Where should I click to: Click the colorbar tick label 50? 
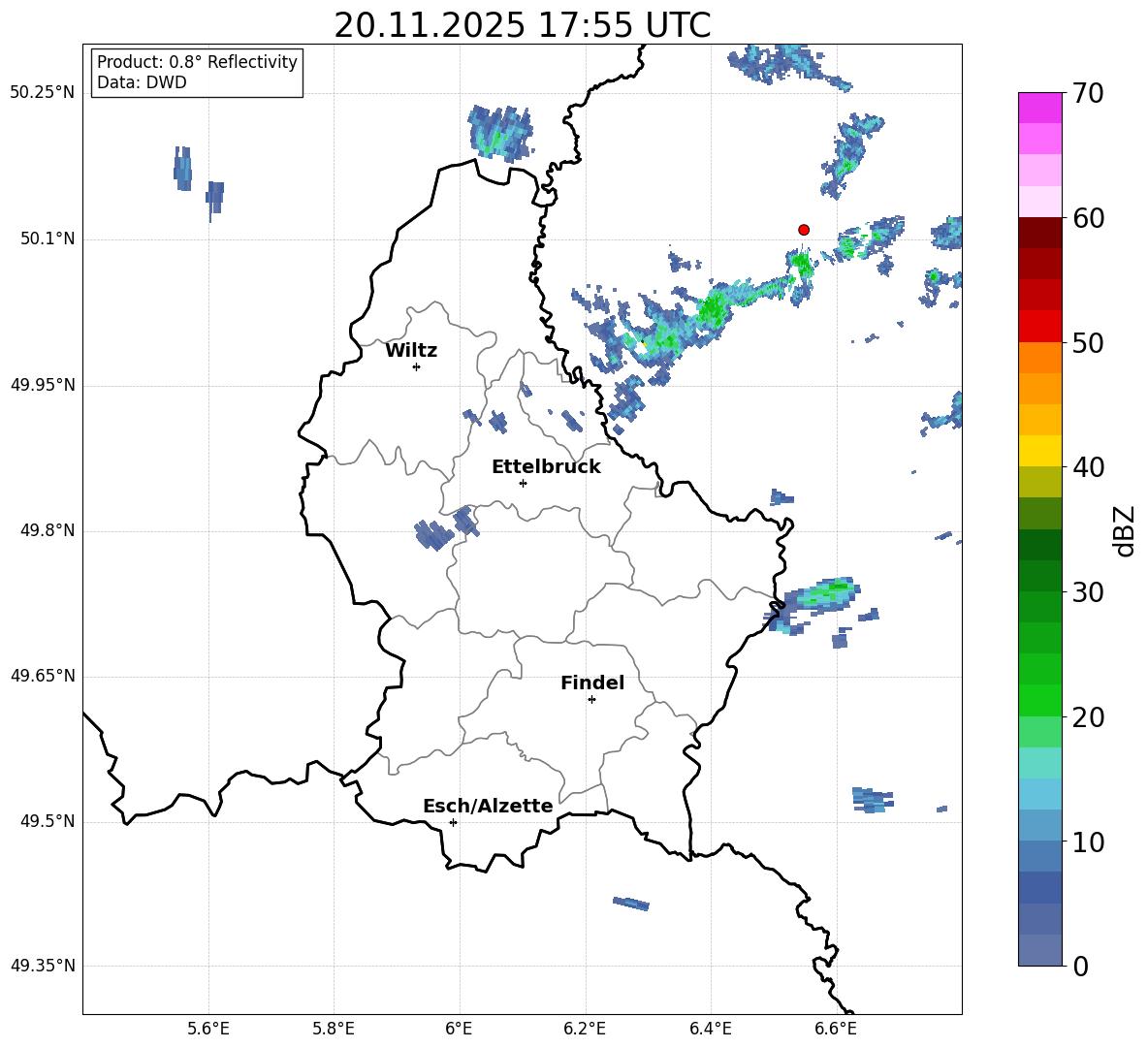(1088, 342)
